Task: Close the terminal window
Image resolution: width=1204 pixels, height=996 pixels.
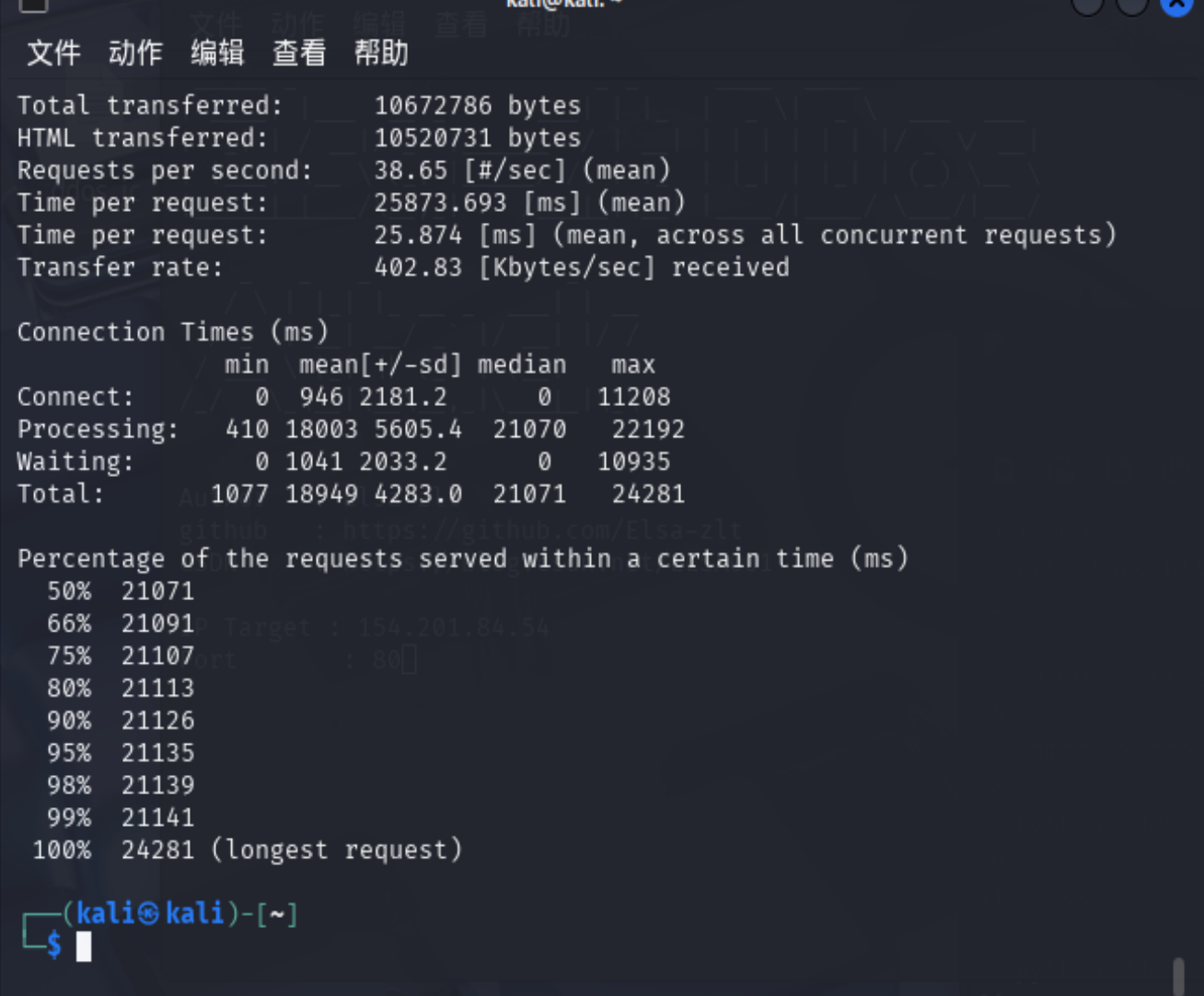Action: pos(1176,6)
